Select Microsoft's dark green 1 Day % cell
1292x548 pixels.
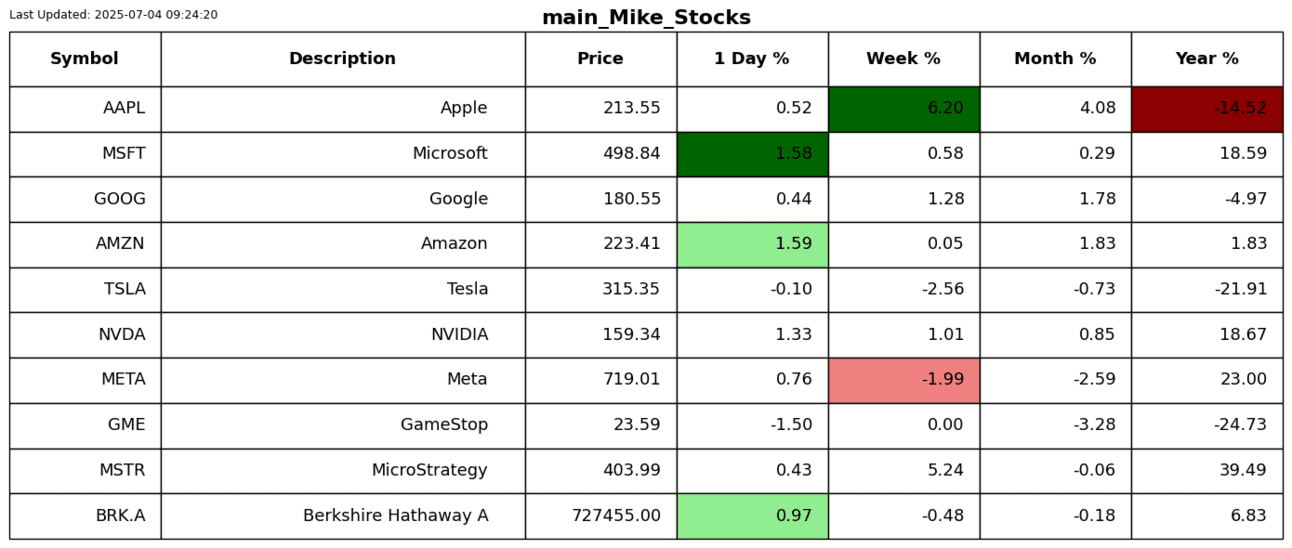[752, 154]
